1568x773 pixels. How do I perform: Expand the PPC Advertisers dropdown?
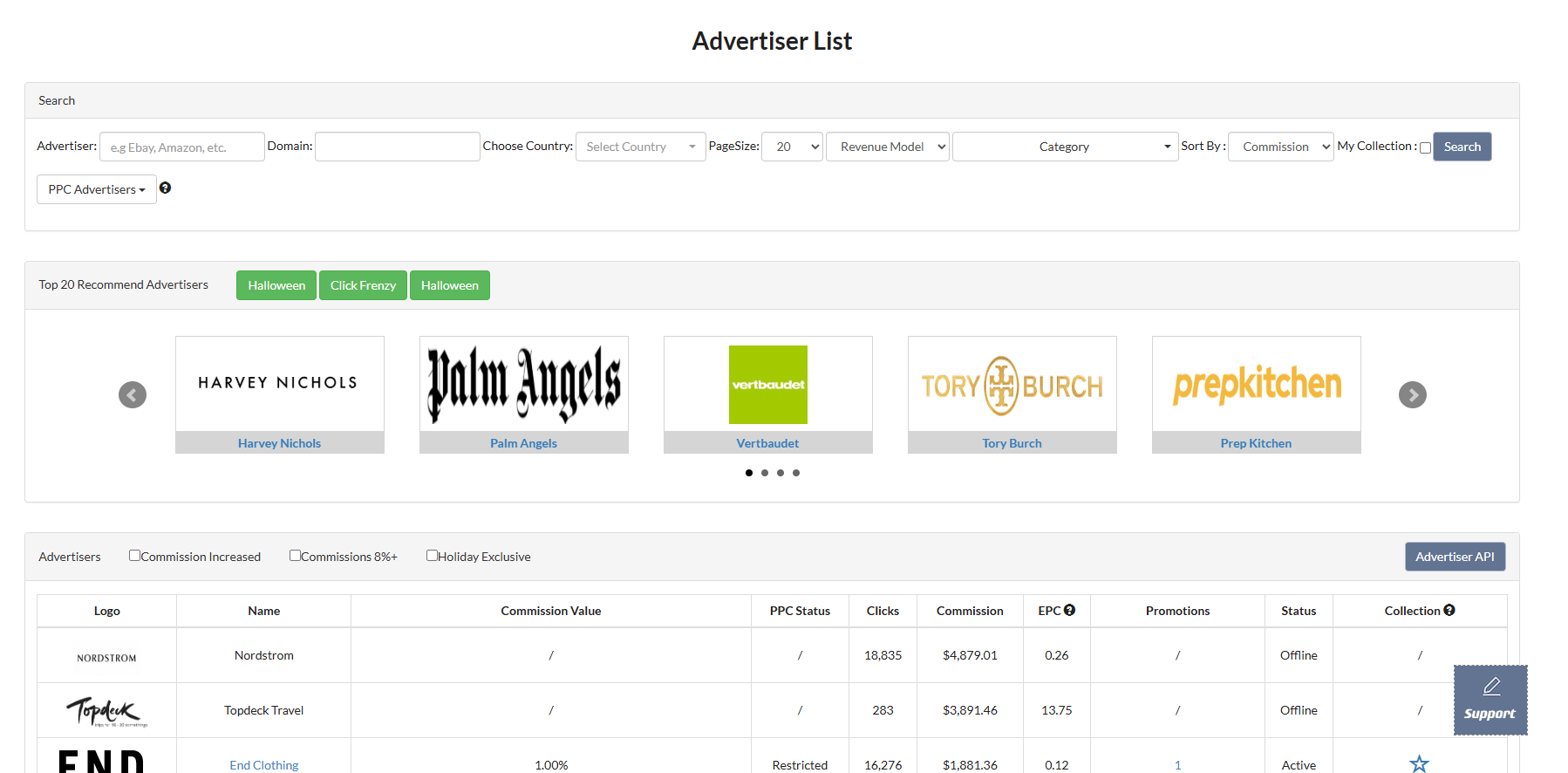pyautogui.click(x=97, y=189)
